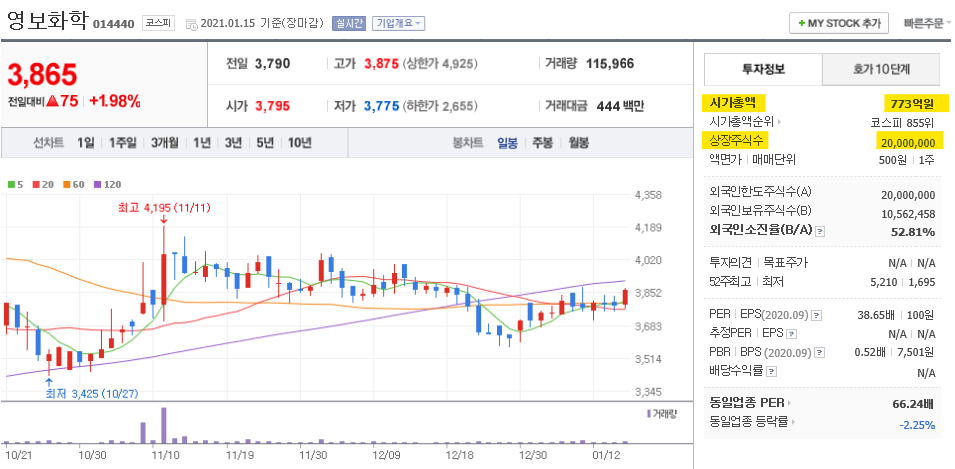Click the 코스피 855위 rank value
The height and width of the screenshot is (469, 955).
(904, 122)
